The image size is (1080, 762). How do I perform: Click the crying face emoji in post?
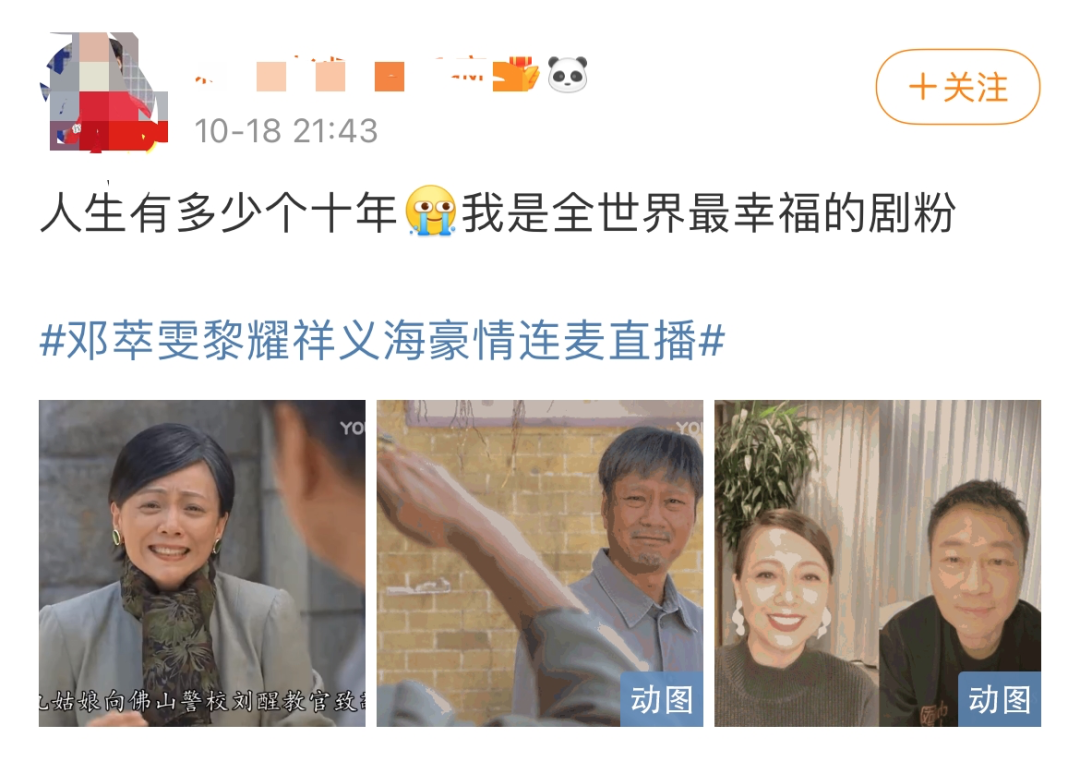click(431, 211)
